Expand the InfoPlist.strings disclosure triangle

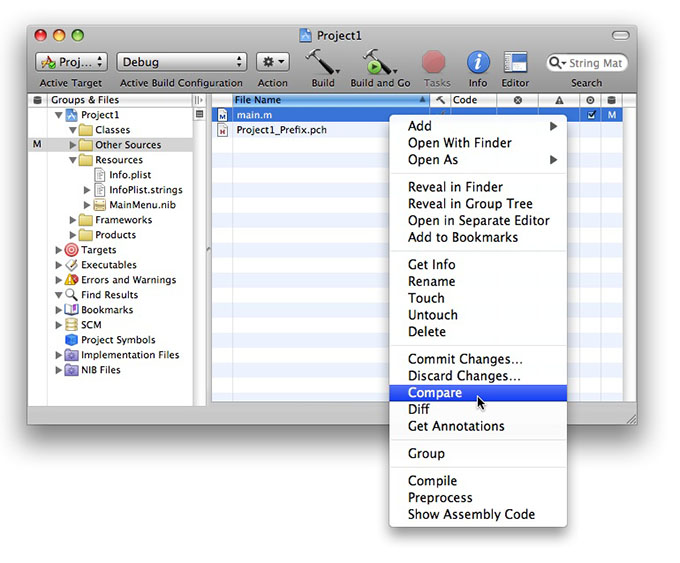[x=87, y=190]
